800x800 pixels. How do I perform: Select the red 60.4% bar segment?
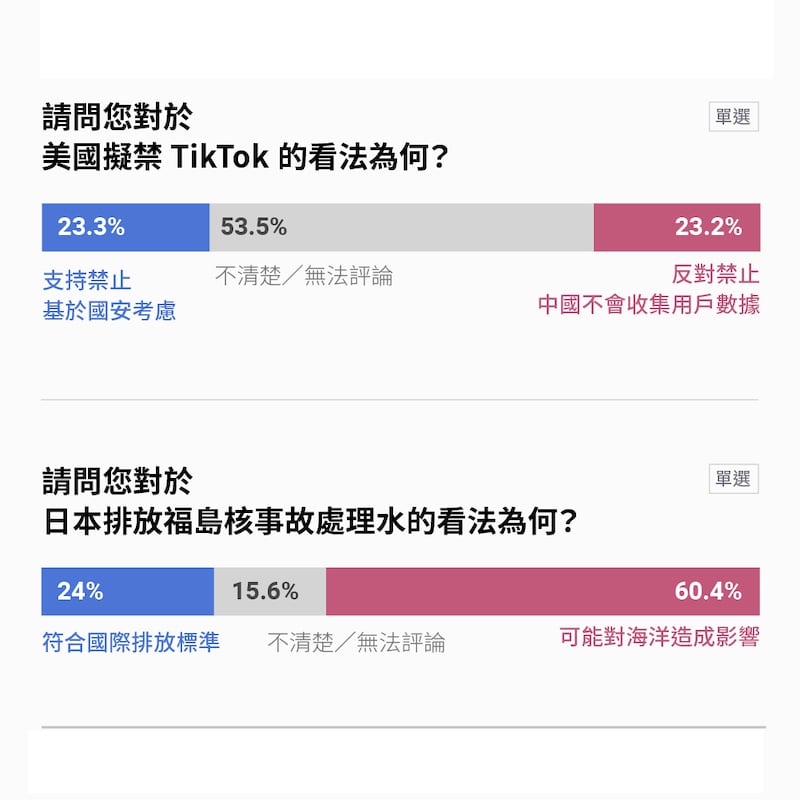click(x=543, y=591)
